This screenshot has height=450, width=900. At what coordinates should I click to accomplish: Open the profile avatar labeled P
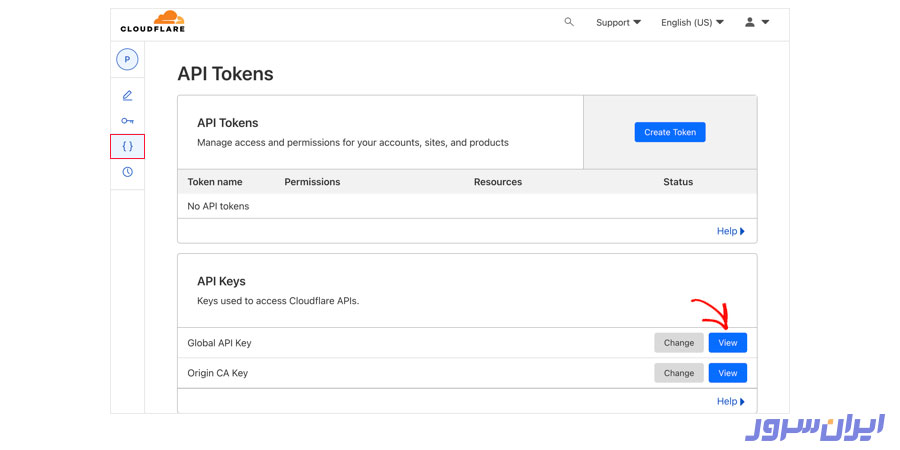point(127,60)
